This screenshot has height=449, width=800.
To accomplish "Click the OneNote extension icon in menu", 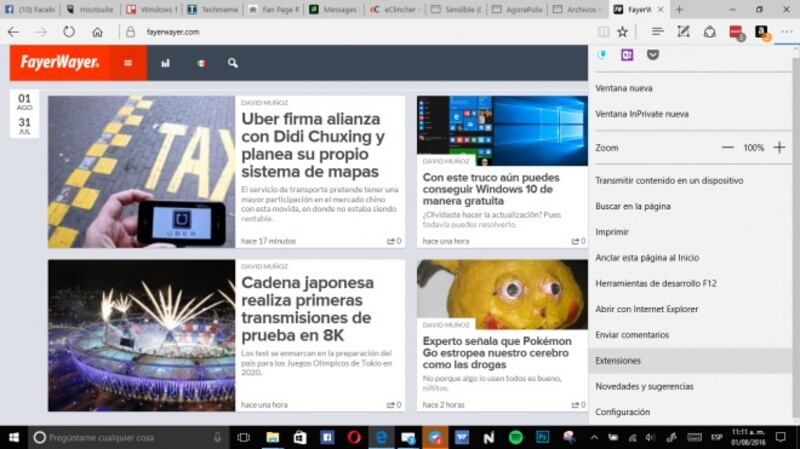I will tap(627, 55).
